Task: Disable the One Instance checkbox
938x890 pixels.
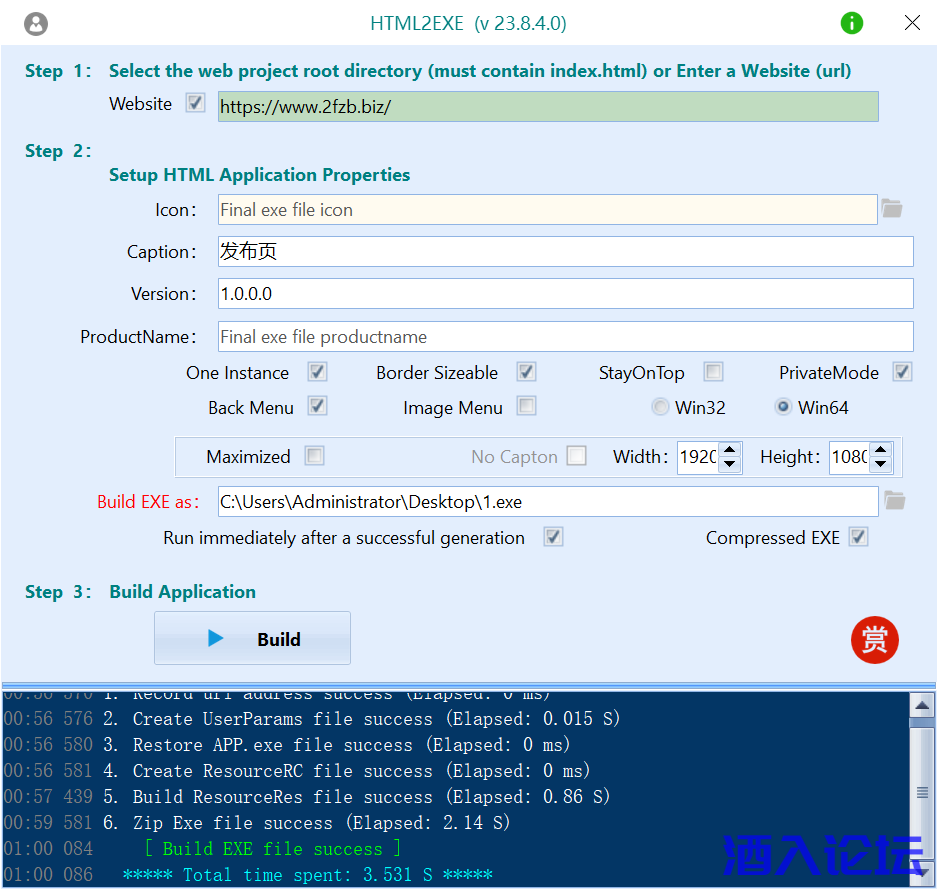Action: click(x=317, y=372)
